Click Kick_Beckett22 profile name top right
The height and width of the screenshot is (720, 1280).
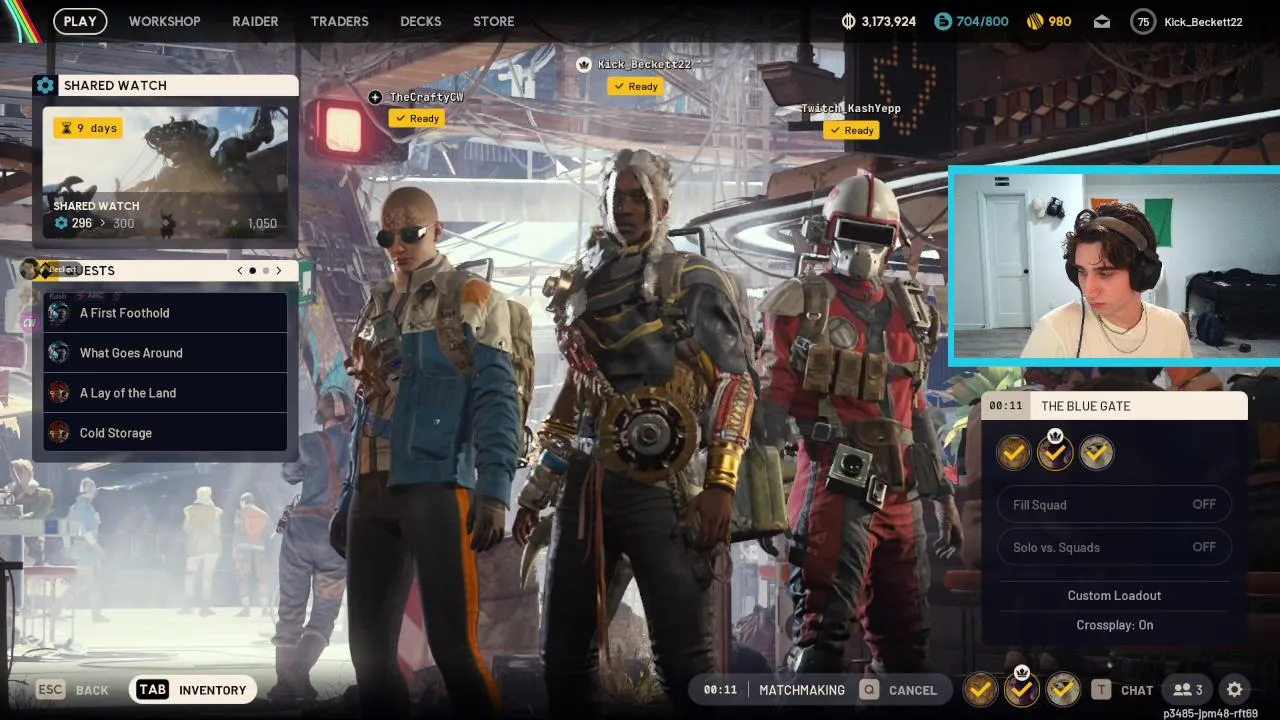[1203, 21]
